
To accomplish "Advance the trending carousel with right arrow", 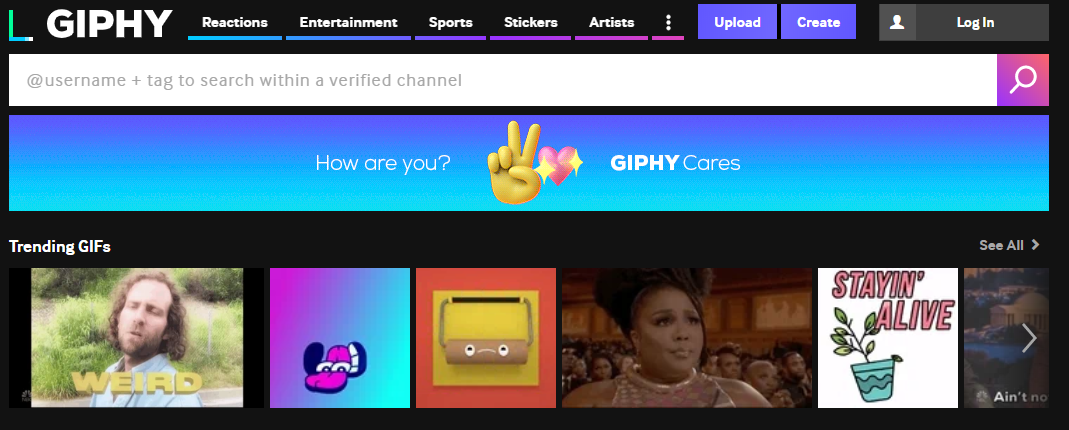I will (x=1029, y=338).
